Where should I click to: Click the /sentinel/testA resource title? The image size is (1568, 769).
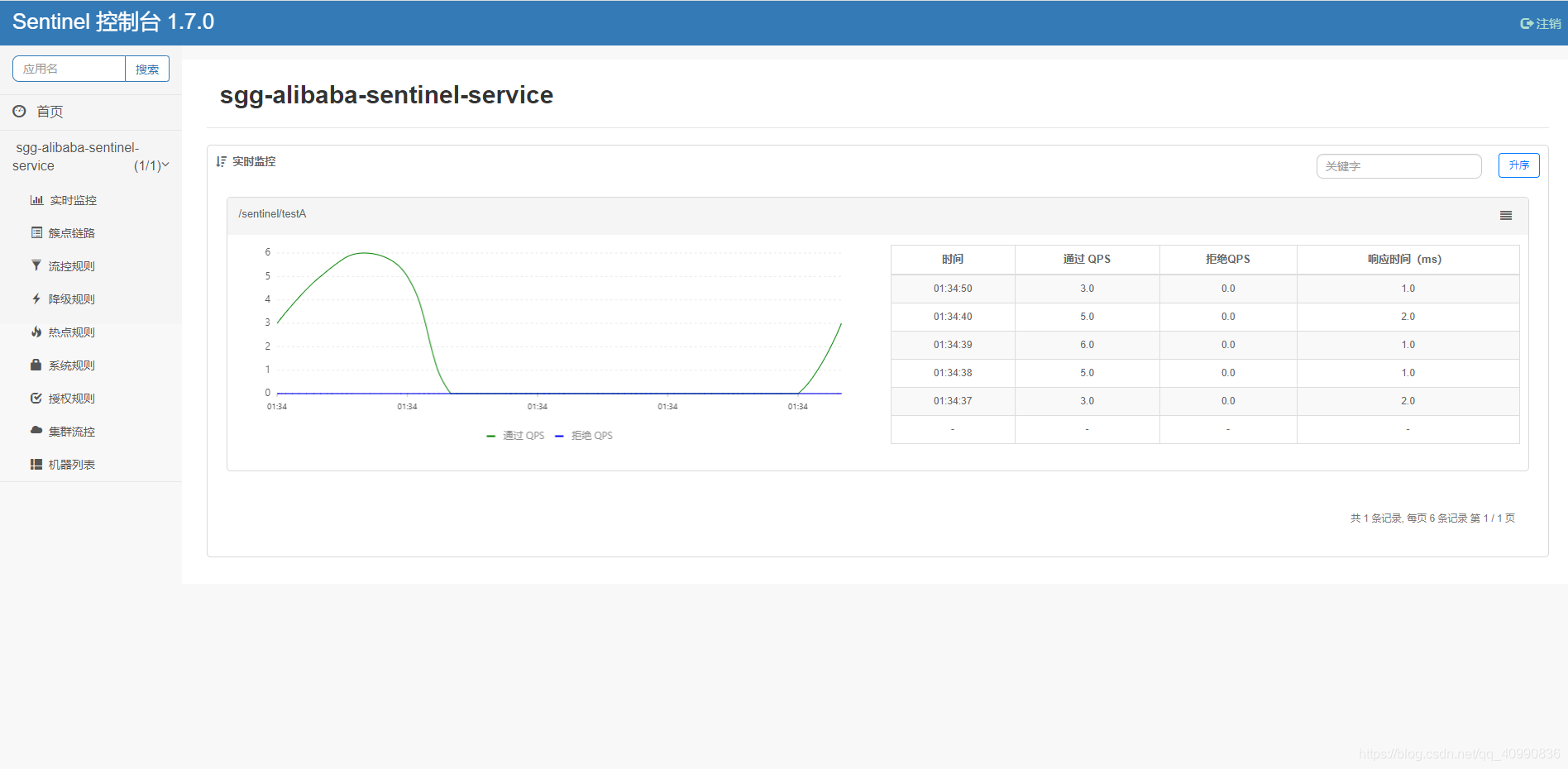point(272,214)
